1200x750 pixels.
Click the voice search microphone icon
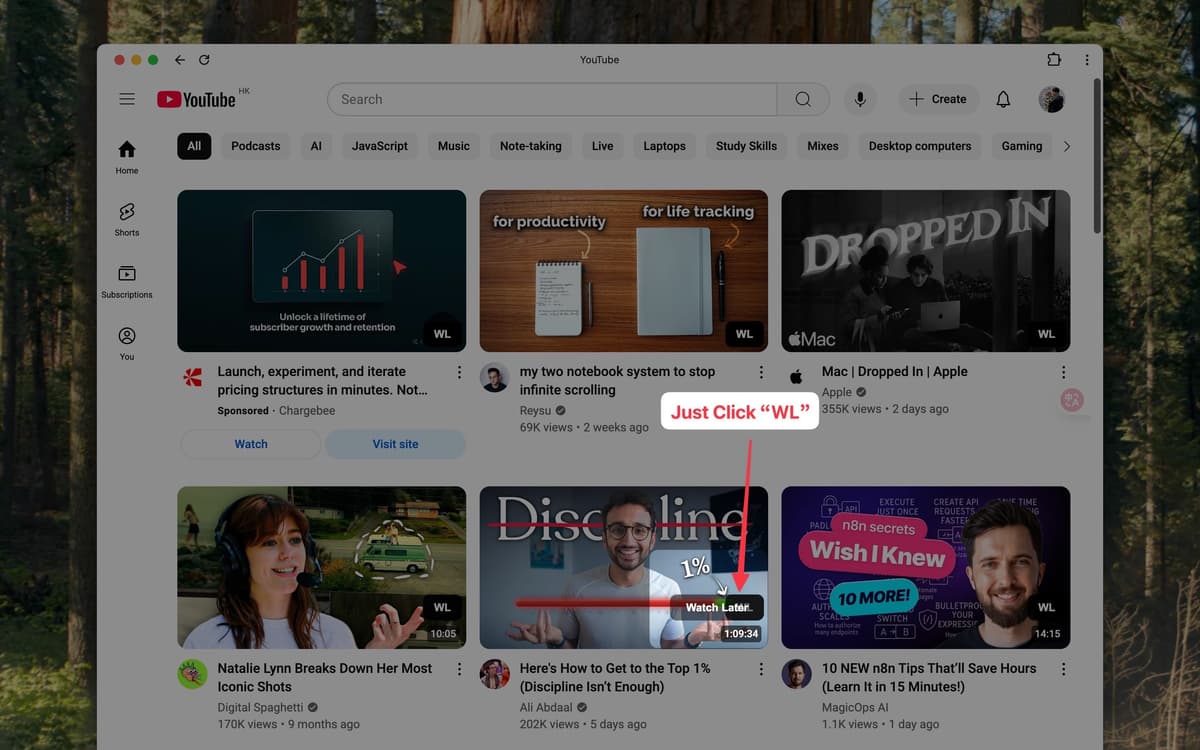(859, 99)
